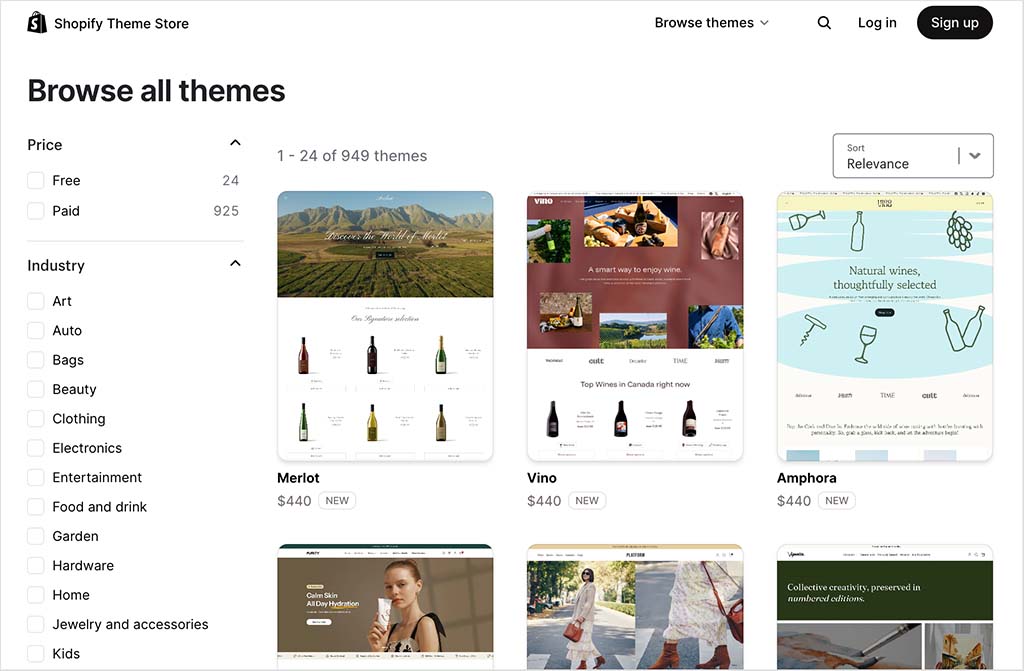1024x671 pixels.
Task: Click the Shopify bag logo icon
Action: click(37, 22)
